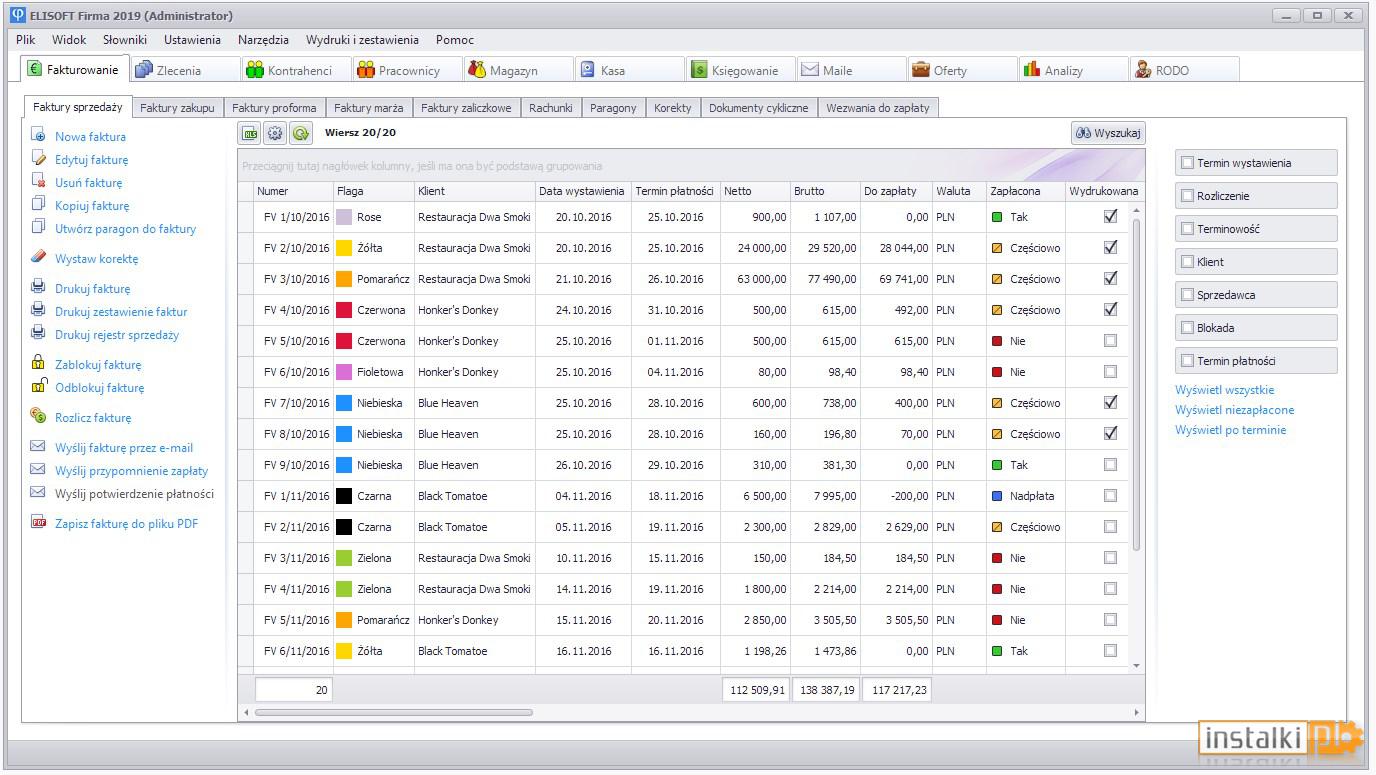
Task: Click the Zapisz fakturę do pliku PDF icon
Action: coord(38,522)
